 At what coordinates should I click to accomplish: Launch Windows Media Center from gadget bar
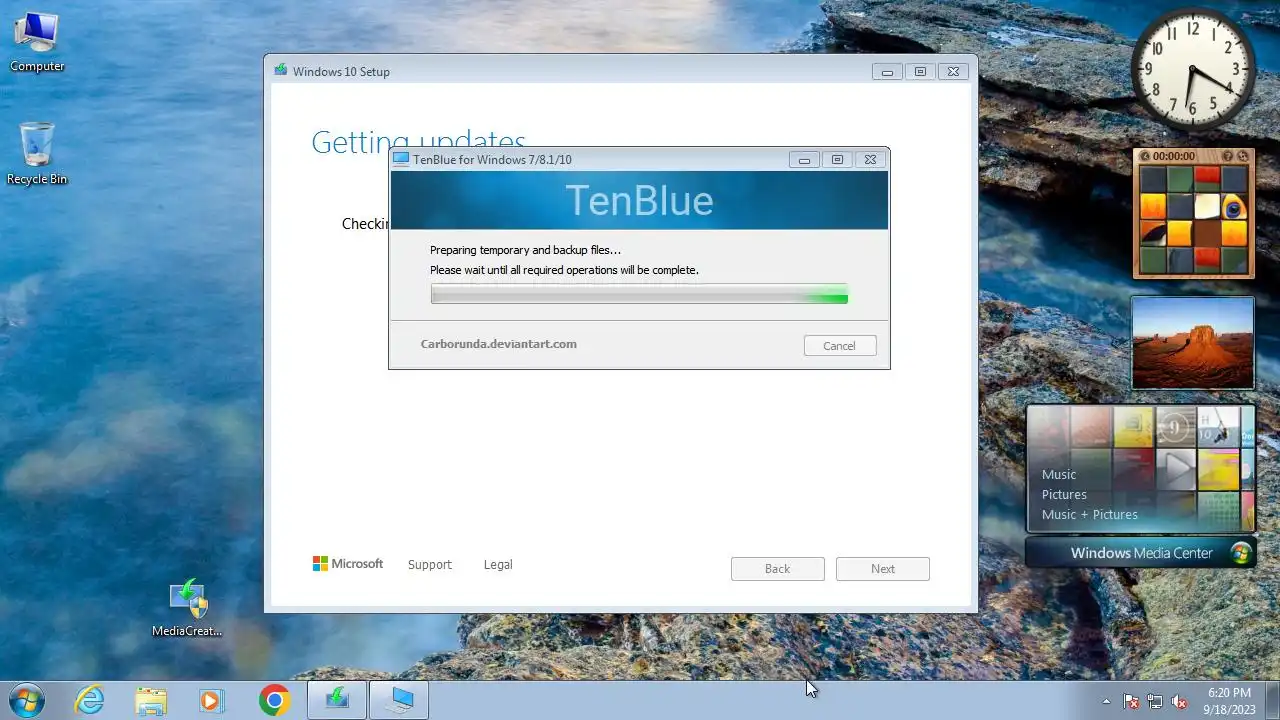pyautogui.click(x=1141, y=553)
